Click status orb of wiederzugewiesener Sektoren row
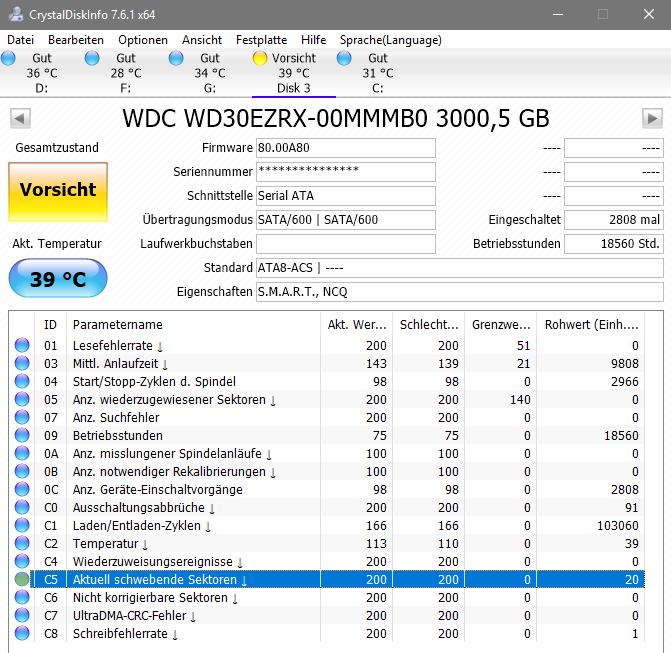 (x=22, y=399)
